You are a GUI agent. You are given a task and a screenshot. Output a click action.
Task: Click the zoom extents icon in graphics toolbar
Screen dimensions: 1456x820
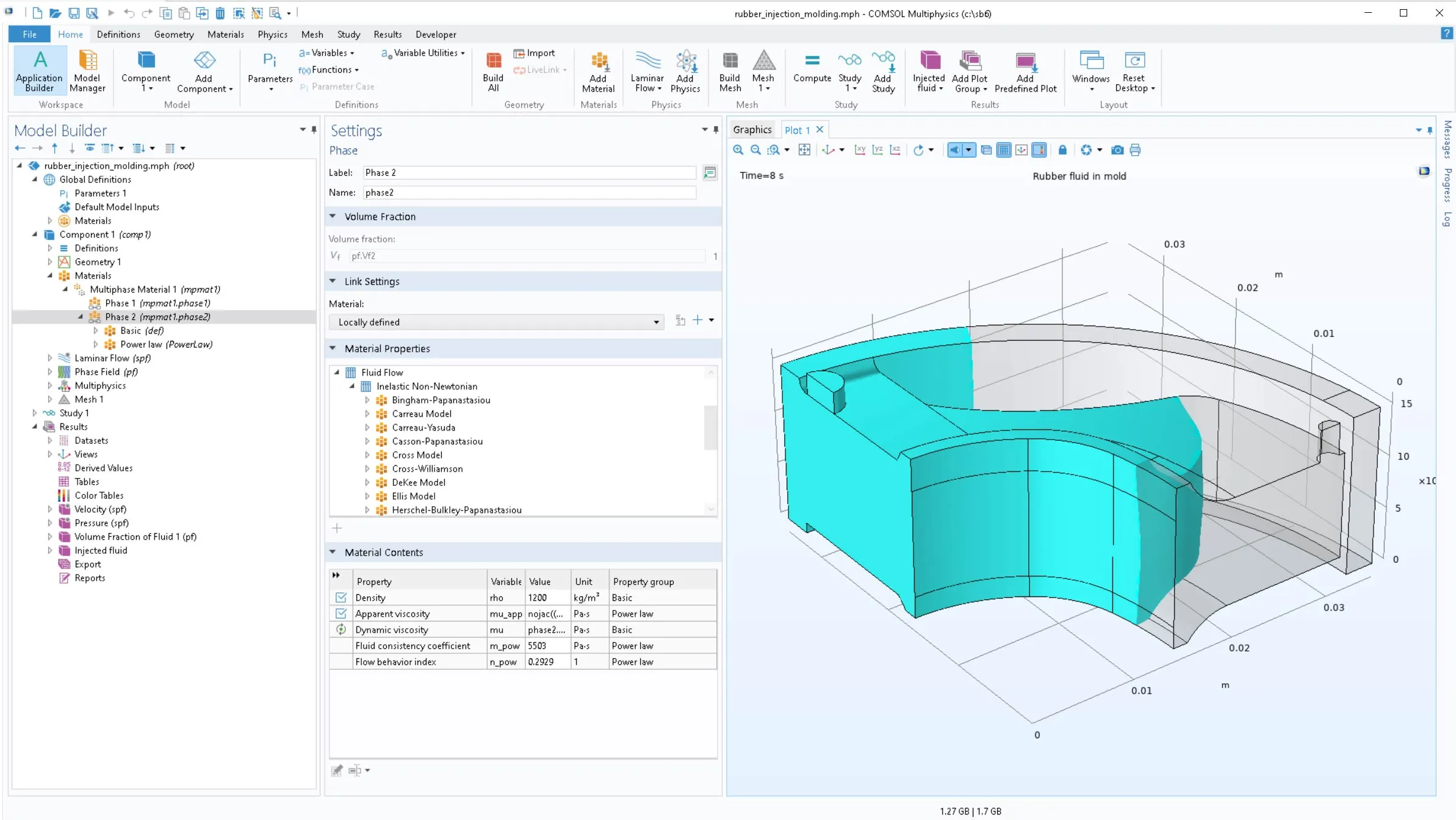tap(804, 150)
